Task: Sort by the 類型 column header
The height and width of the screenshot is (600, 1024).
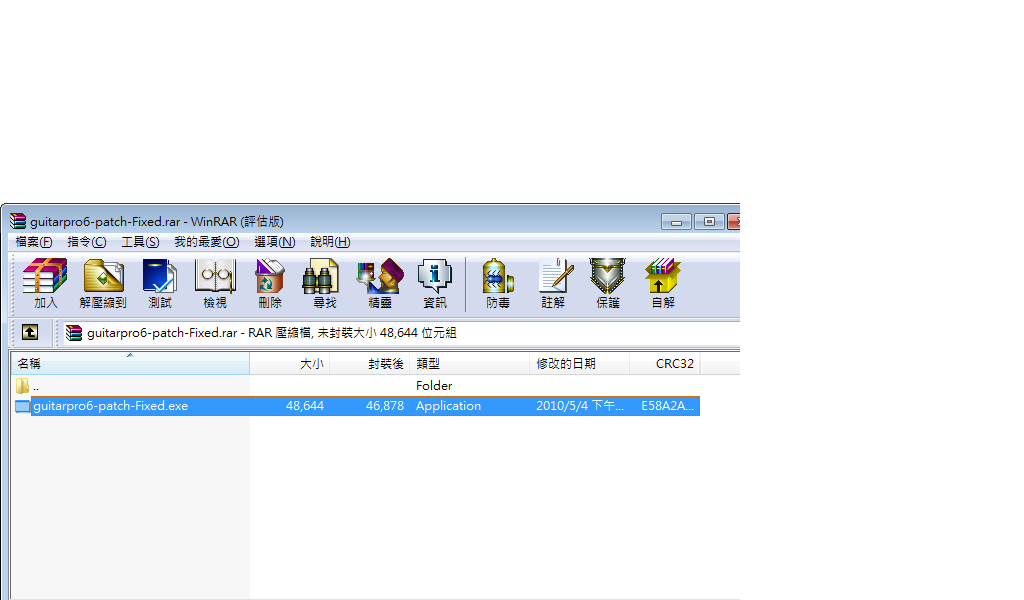Action: coord(470,364)
